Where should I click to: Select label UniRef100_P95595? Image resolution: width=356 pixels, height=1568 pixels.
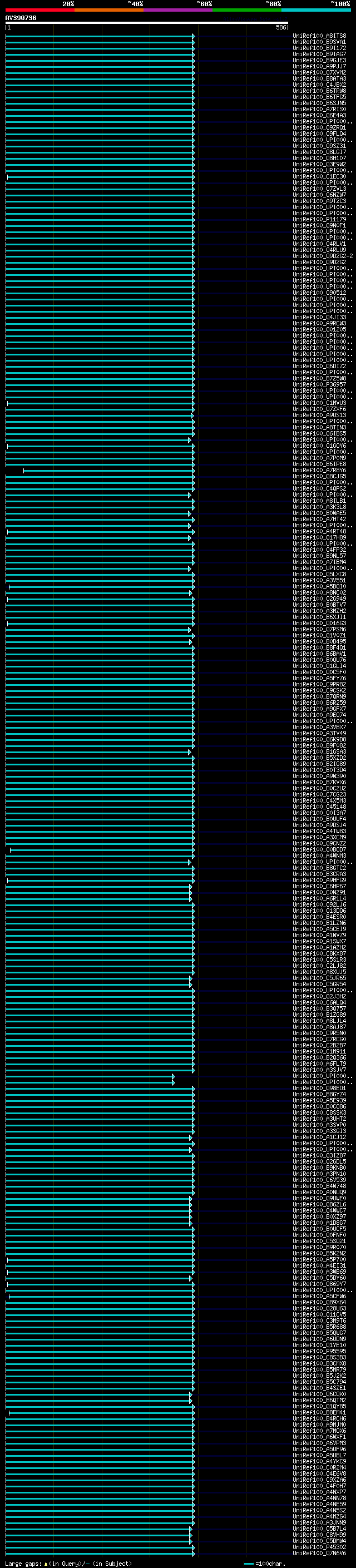click(319, 1352)
